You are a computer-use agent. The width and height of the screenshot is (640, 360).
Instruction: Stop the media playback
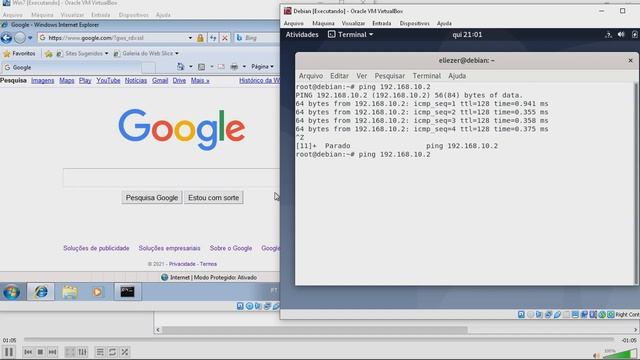40,352
